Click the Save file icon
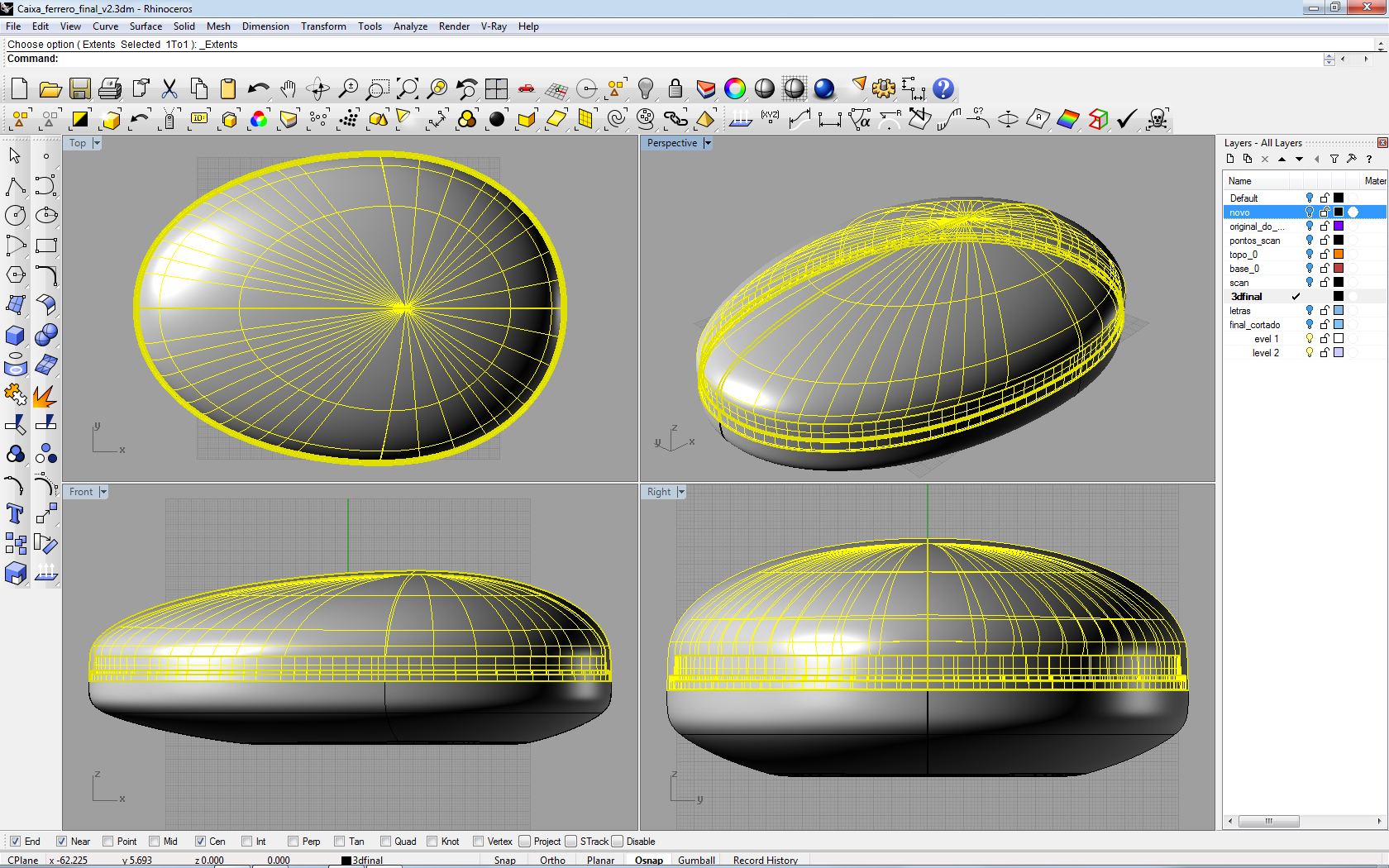 [80, 89]
